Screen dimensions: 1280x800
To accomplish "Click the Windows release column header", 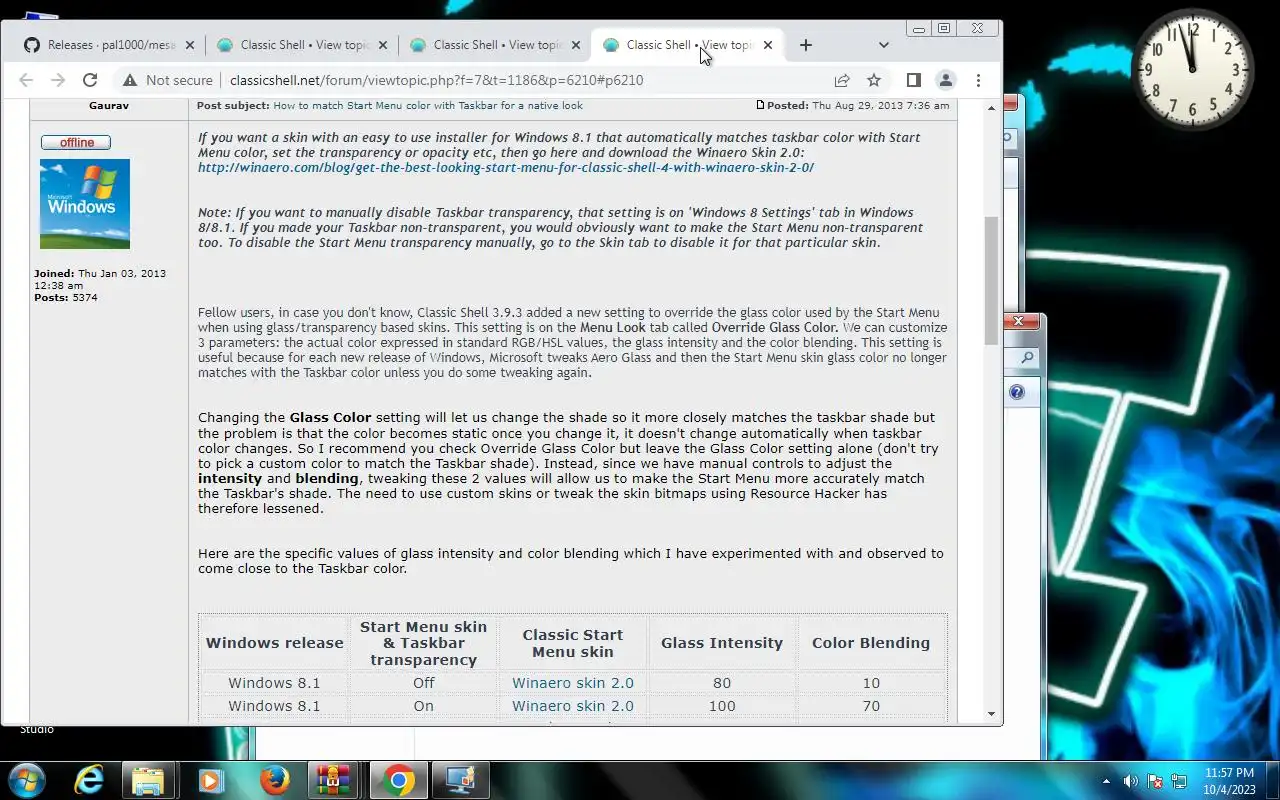I will [x=275, y=643].
